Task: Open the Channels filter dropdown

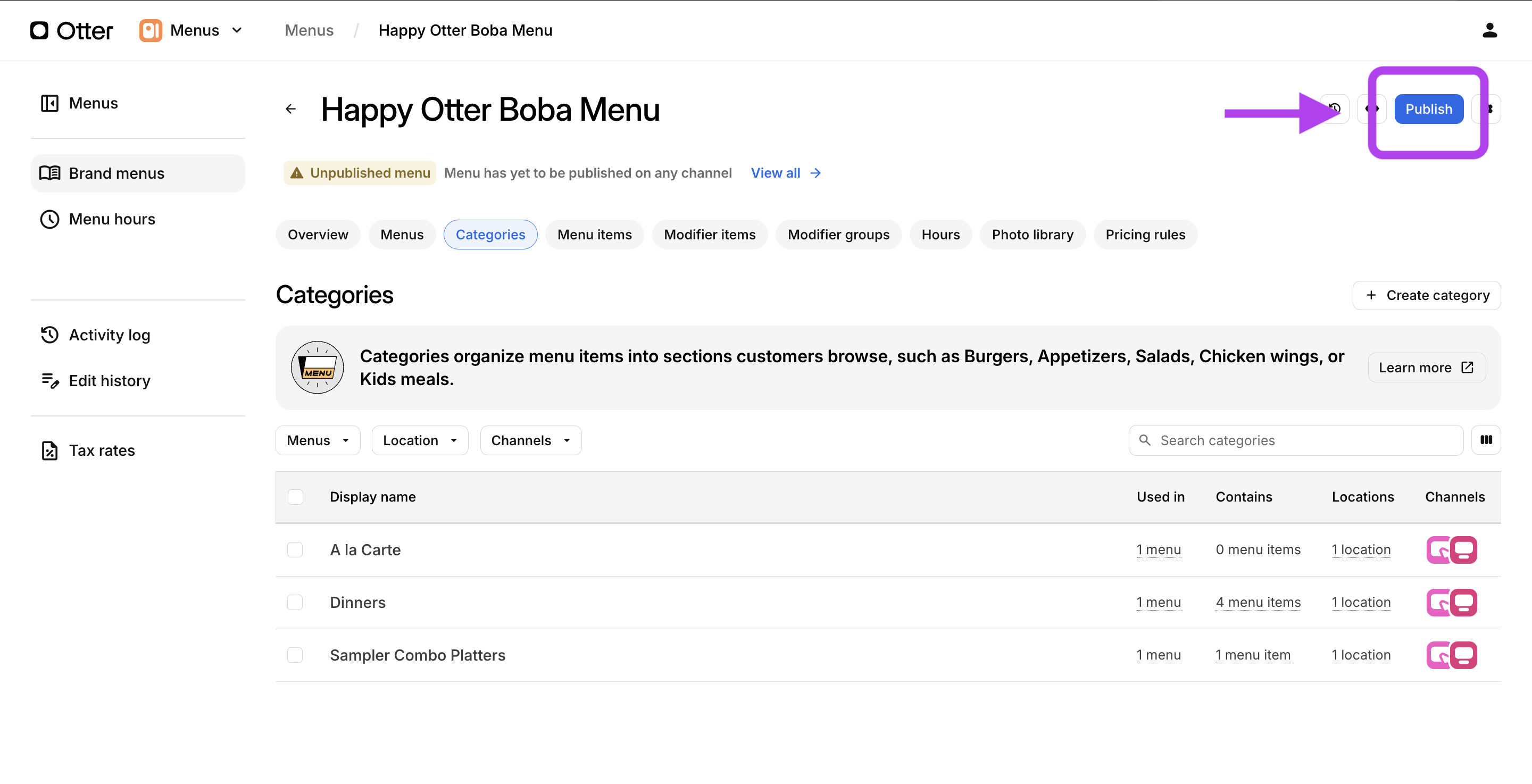Action: (x=530, y=440)
